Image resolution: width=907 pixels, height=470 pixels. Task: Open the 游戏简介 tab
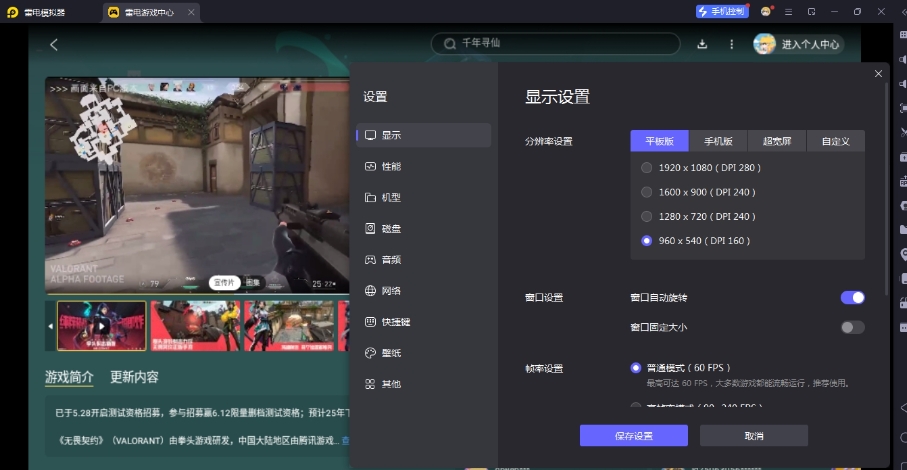tap(69, 378)
